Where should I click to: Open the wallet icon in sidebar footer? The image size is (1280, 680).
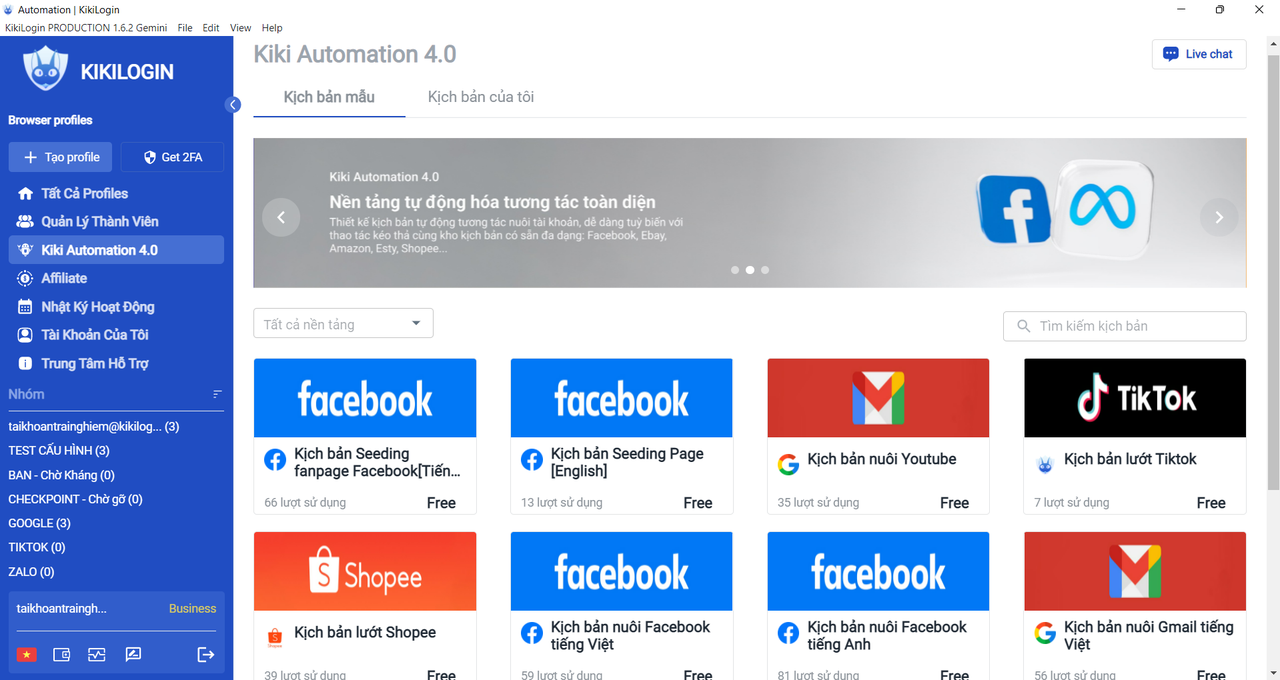(61, 655)
